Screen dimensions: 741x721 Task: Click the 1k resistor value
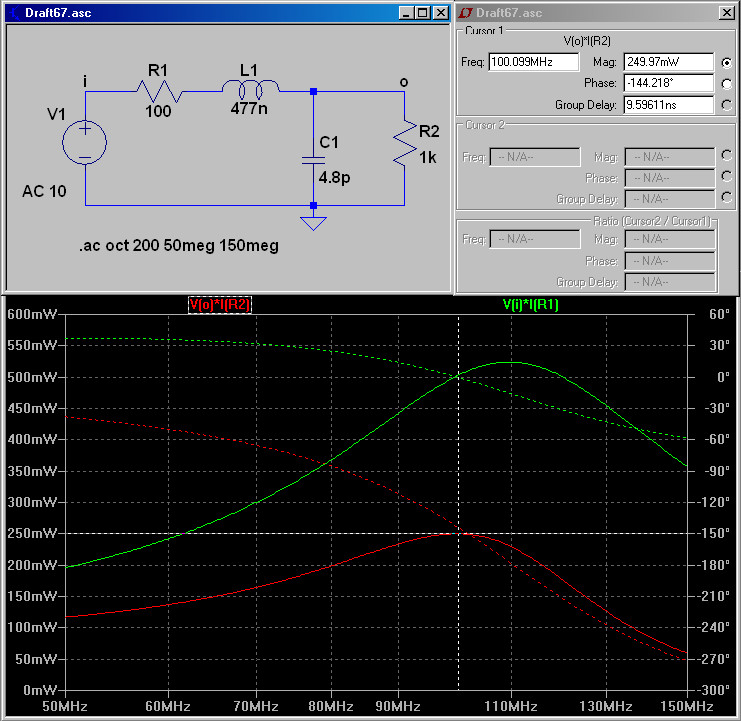428,157
